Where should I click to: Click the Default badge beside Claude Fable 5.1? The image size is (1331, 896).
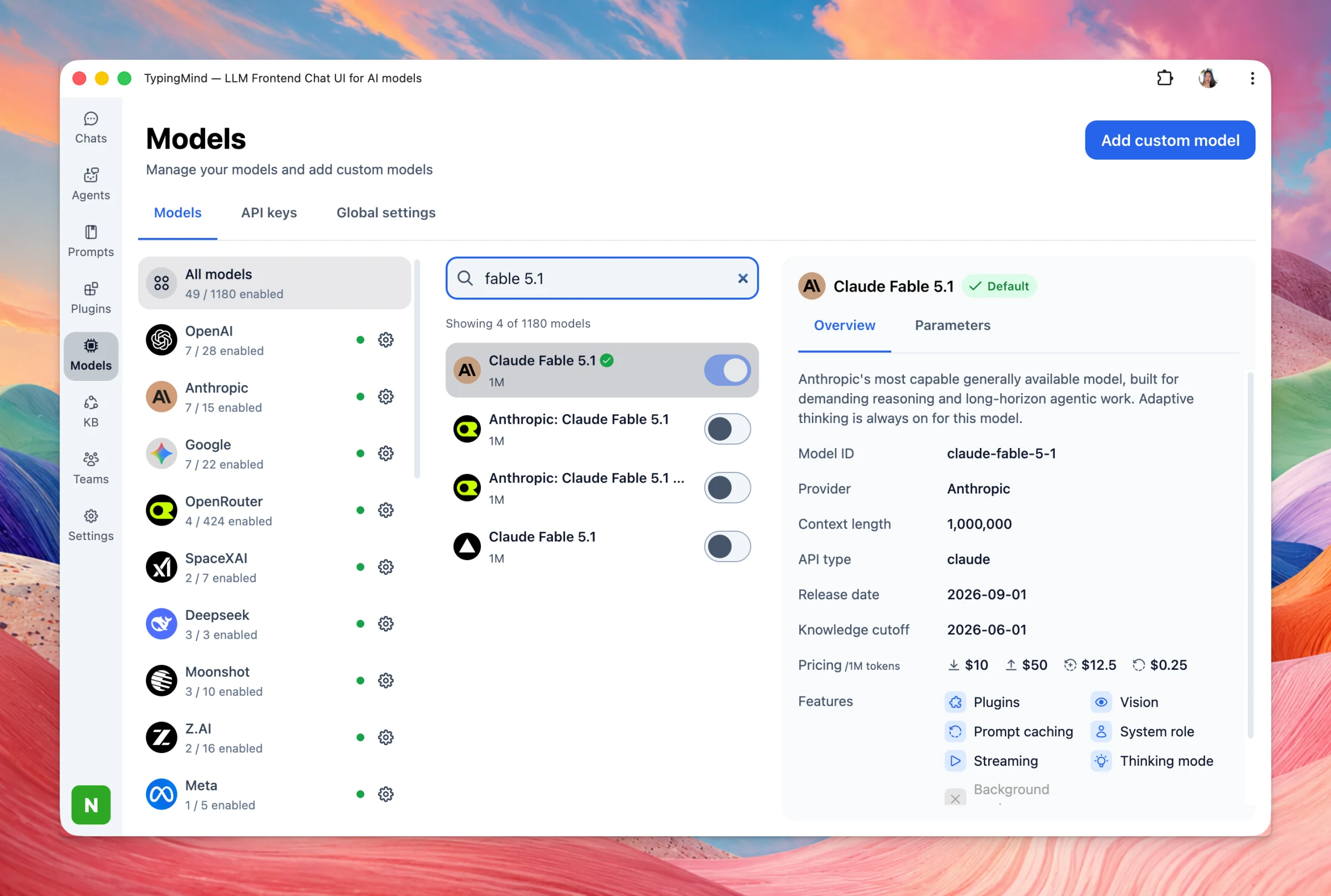point(998,286)
